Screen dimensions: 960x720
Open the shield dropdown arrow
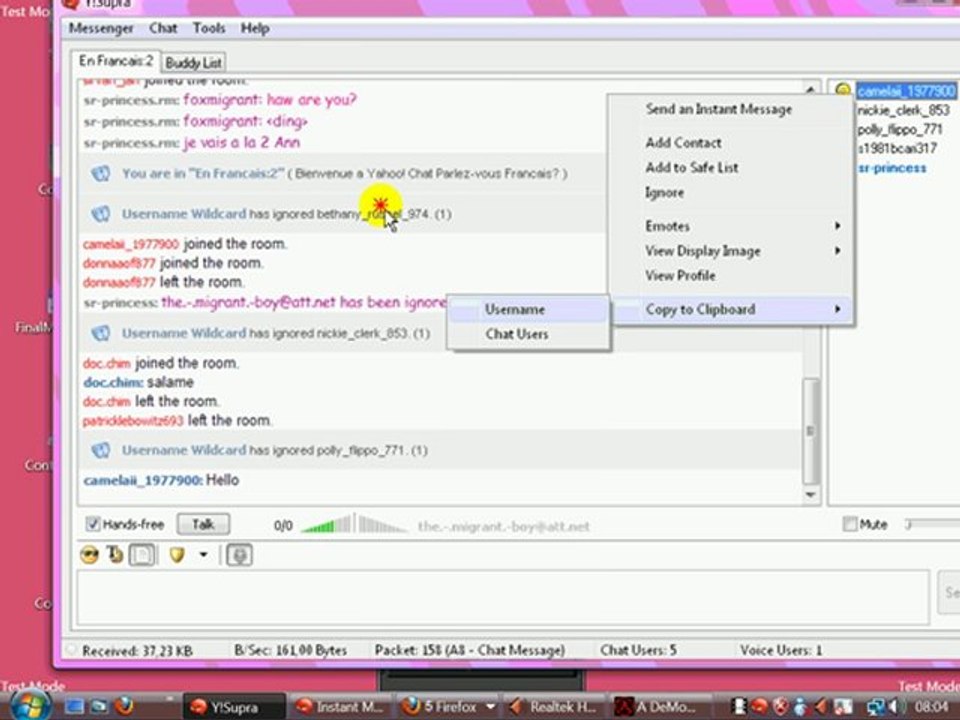203,555
